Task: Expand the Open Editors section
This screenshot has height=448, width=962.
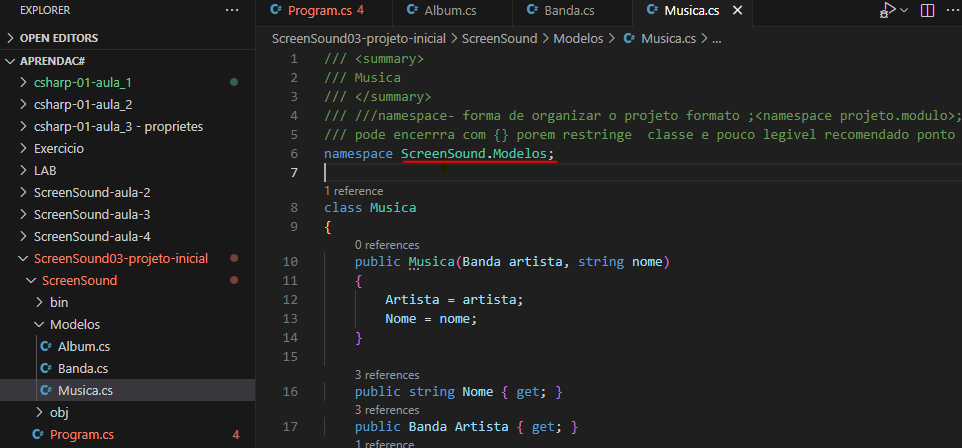Action: coord(58,38)
